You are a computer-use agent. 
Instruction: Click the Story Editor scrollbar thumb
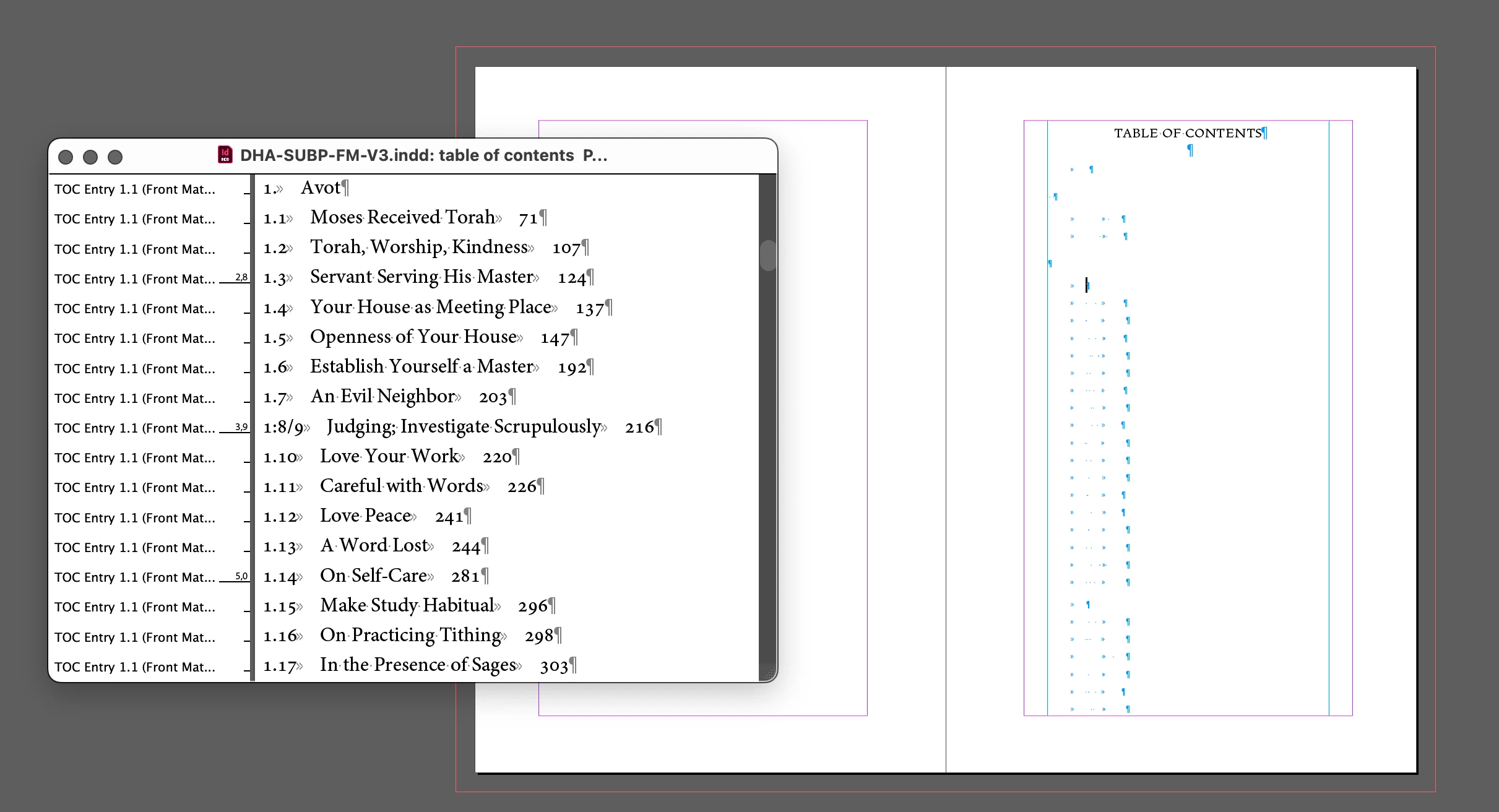[x=767, y=255]
